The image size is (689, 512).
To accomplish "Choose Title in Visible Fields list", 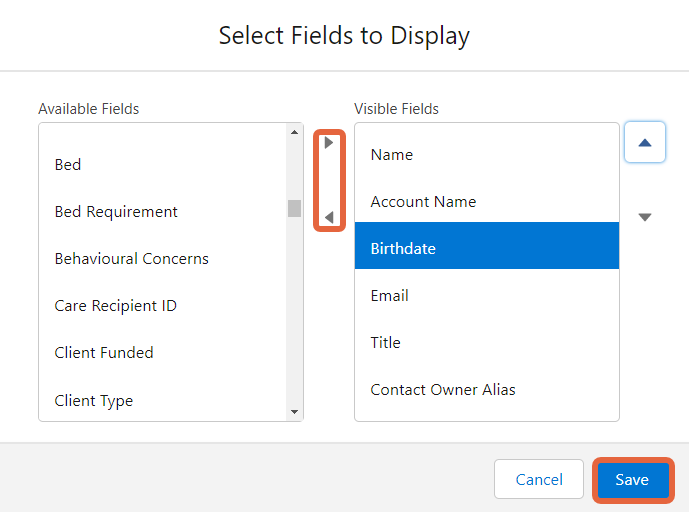I will click(x=487, y=343).
